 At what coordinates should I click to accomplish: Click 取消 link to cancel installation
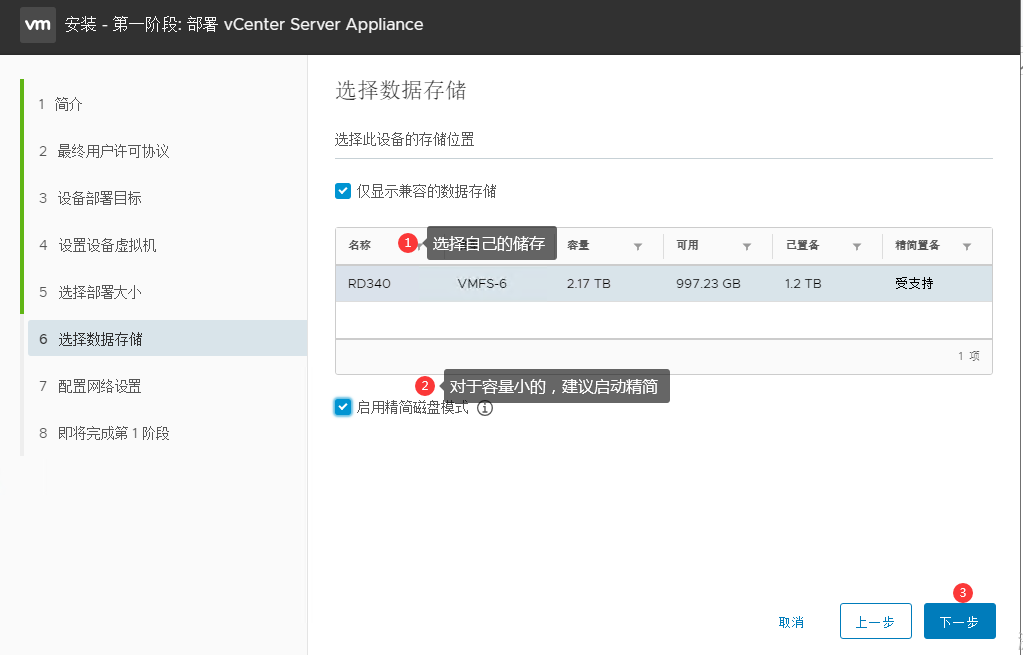pyautogui.click(x=791, y=622)
